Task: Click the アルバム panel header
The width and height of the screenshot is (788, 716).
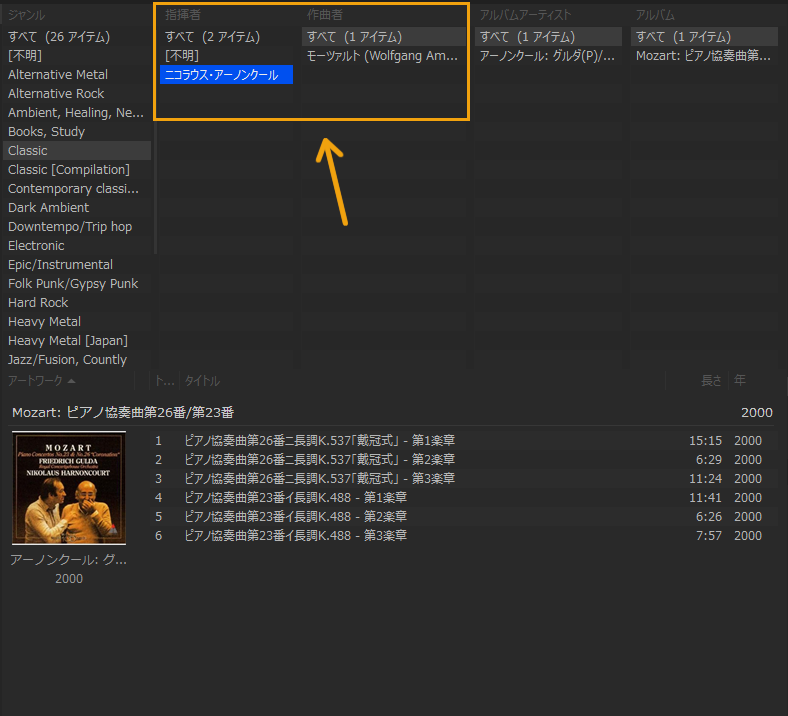Action: pyautogui.click(x=655, y=15)
